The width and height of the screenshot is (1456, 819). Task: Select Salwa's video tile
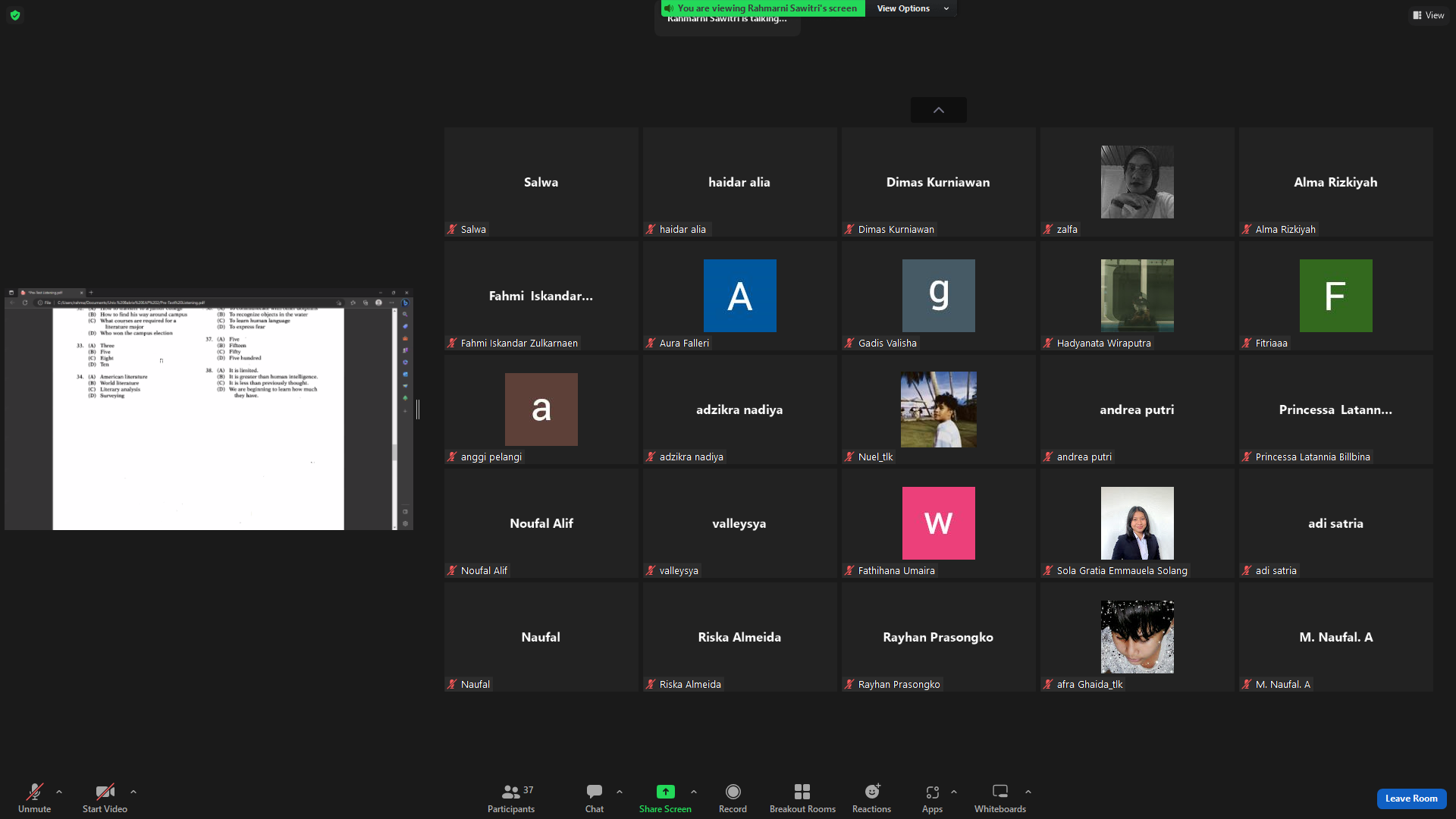tap(541, 182)
